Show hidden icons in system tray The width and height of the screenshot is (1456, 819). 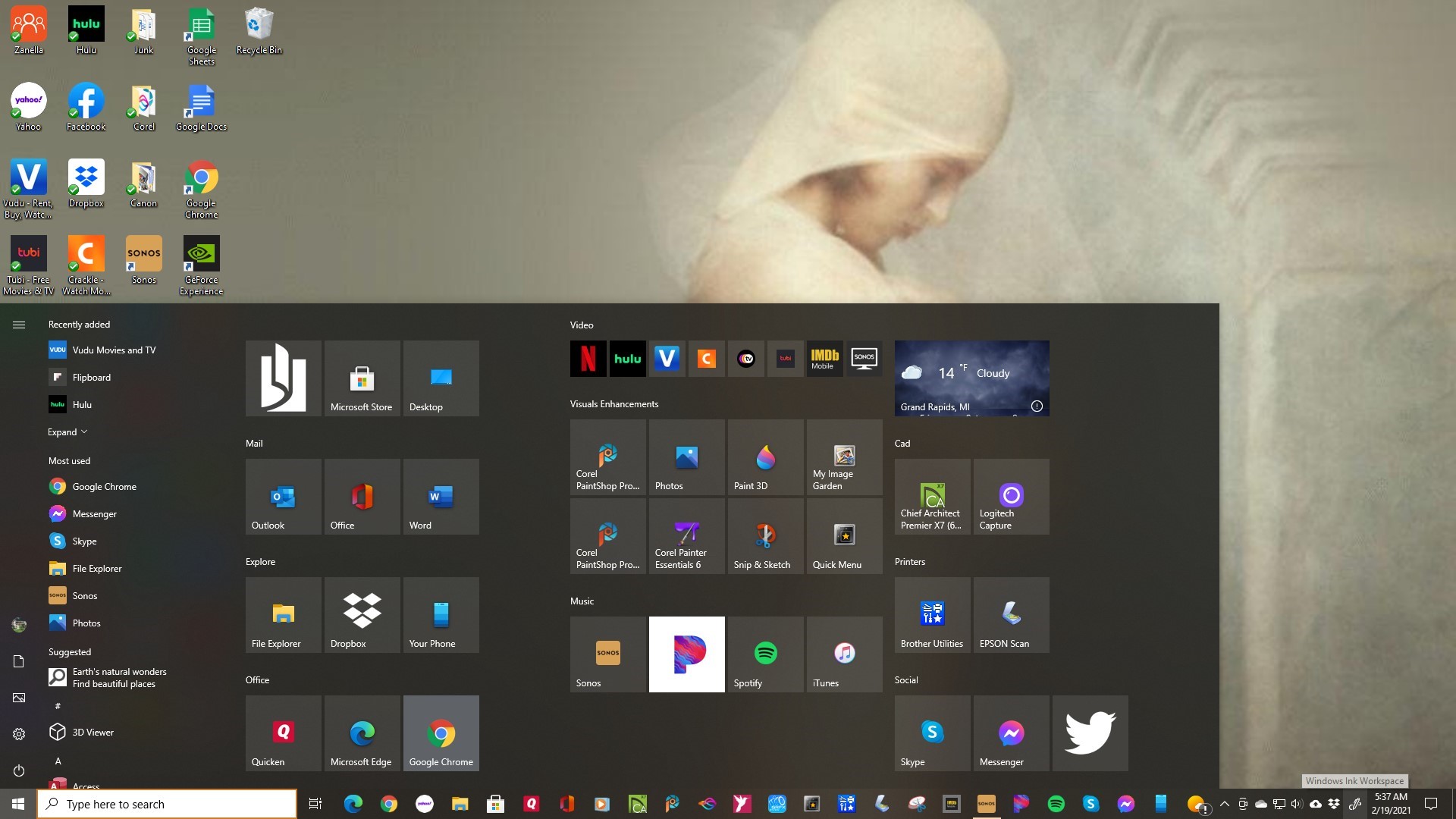(1224, 804)
